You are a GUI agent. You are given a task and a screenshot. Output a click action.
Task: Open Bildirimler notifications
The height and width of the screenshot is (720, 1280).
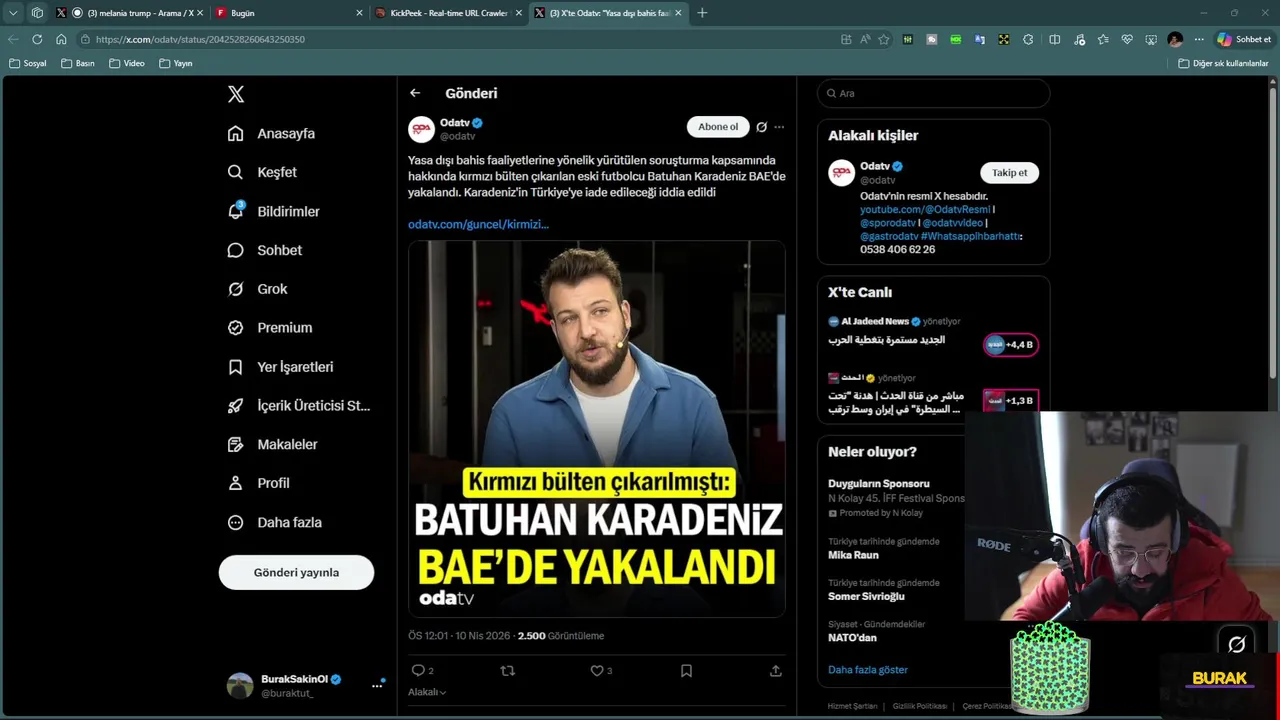point(273,211)
